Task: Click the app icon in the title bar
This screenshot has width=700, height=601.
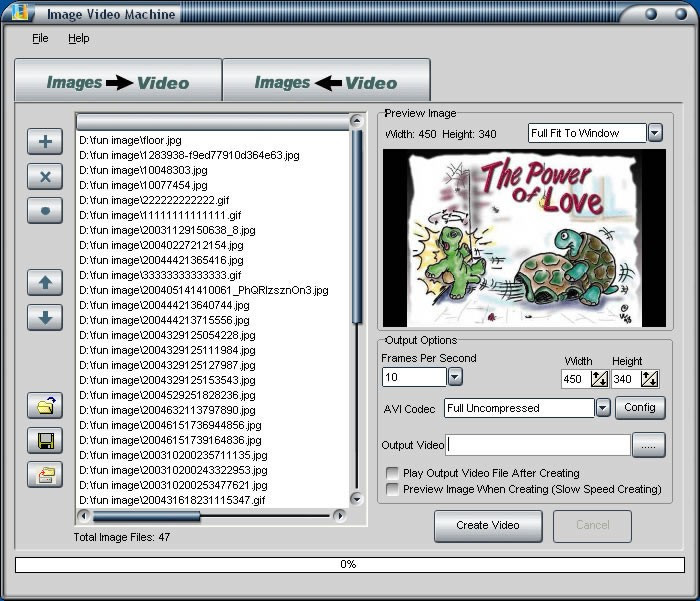Action: point(20,13)
